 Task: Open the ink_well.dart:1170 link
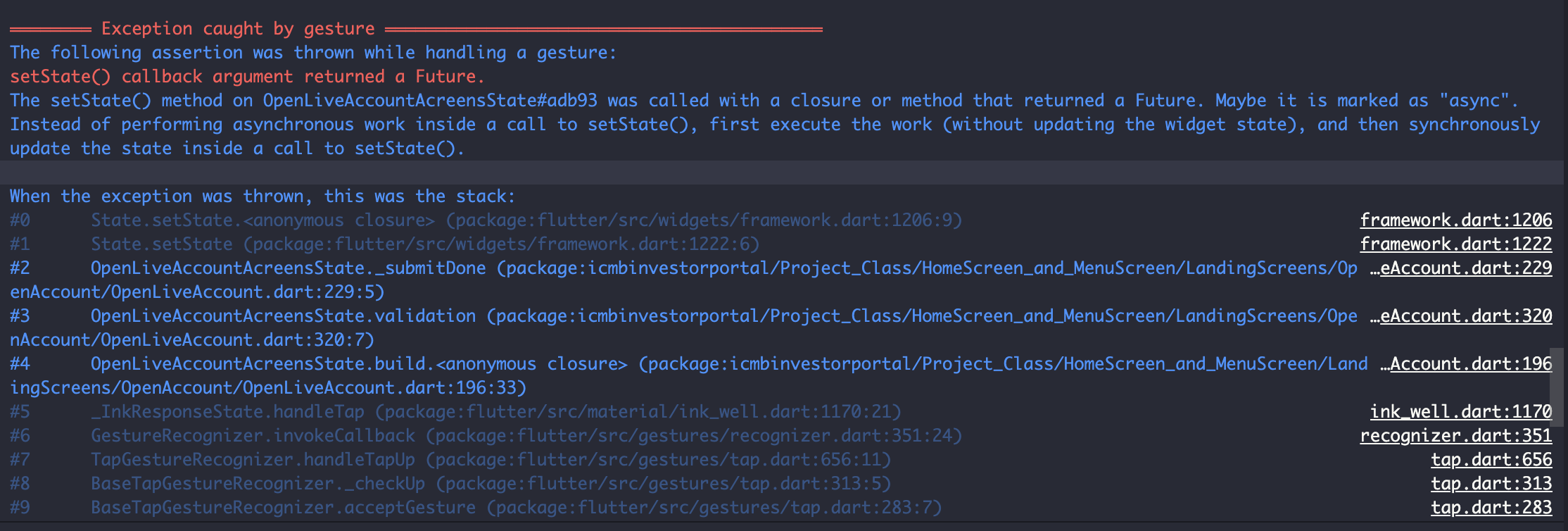[x=1460, y=412]
